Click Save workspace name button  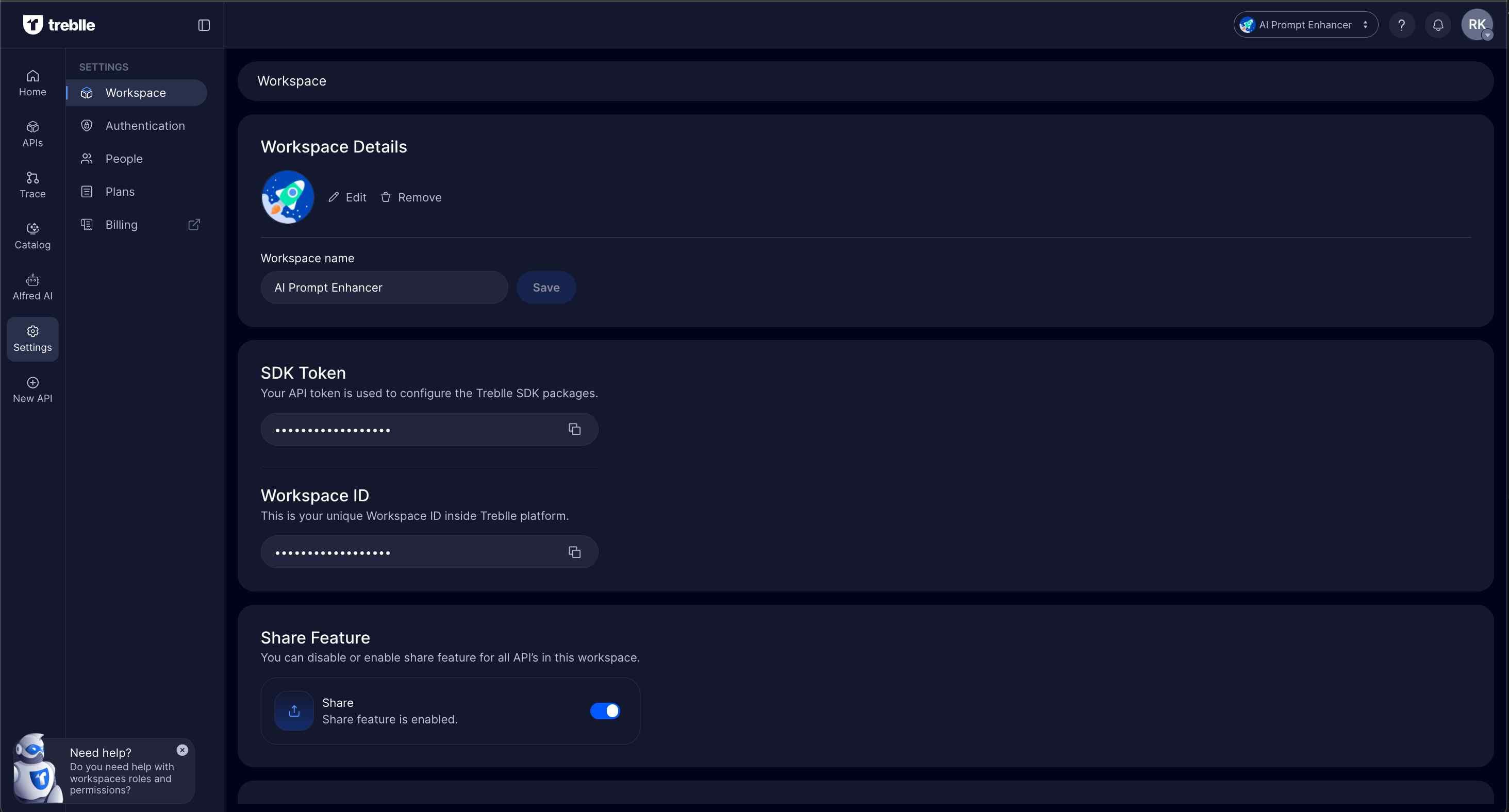[x=545, y=287]
